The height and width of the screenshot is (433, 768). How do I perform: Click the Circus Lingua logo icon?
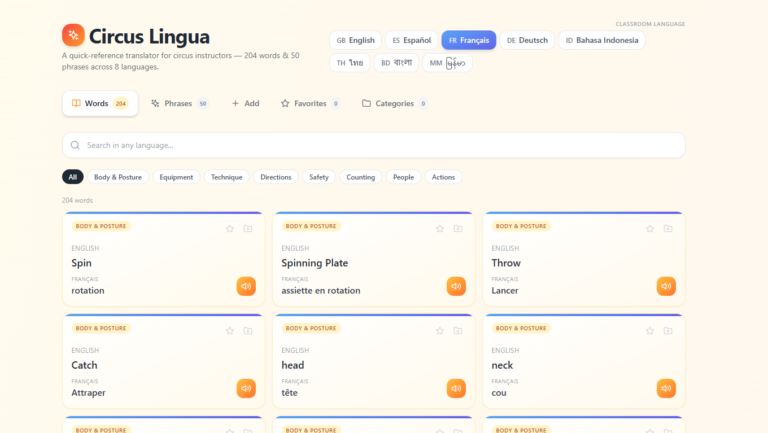73,35
